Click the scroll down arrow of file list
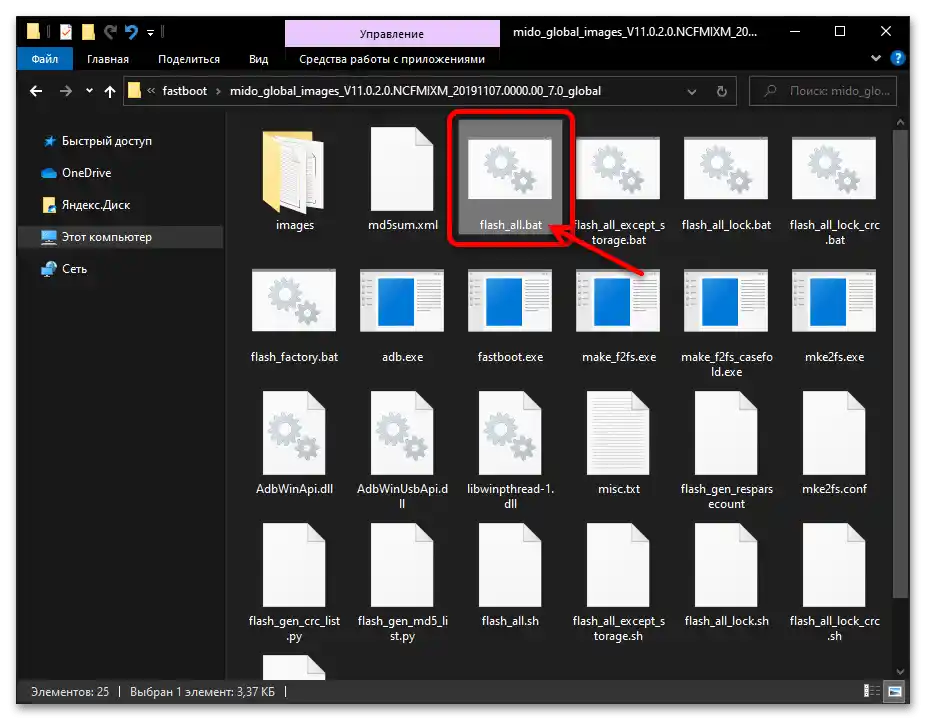This screenshot has height=720, width=926. click(x=900, y=671)
